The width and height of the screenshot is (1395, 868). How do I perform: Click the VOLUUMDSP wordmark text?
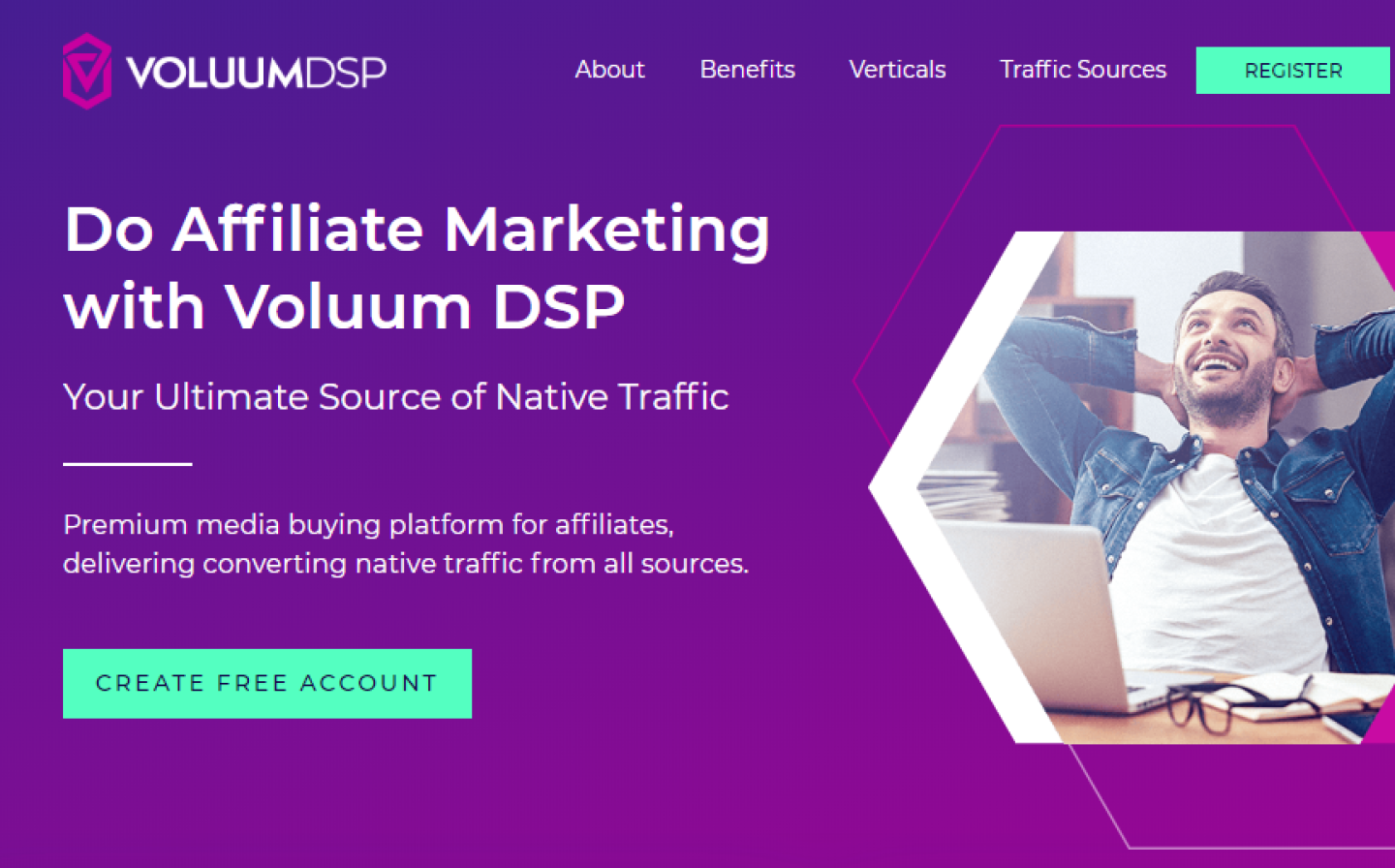[x=256, y=73]
